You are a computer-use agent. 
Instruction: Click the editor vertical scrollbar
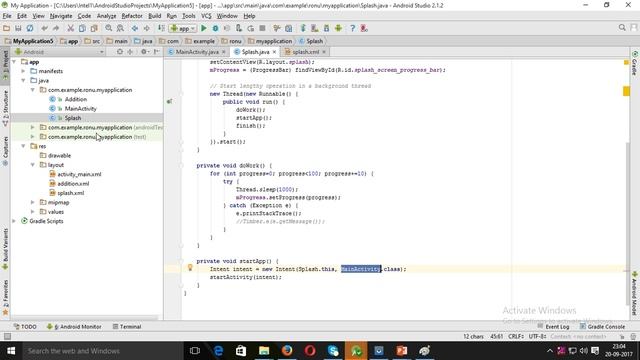[627, 224]
